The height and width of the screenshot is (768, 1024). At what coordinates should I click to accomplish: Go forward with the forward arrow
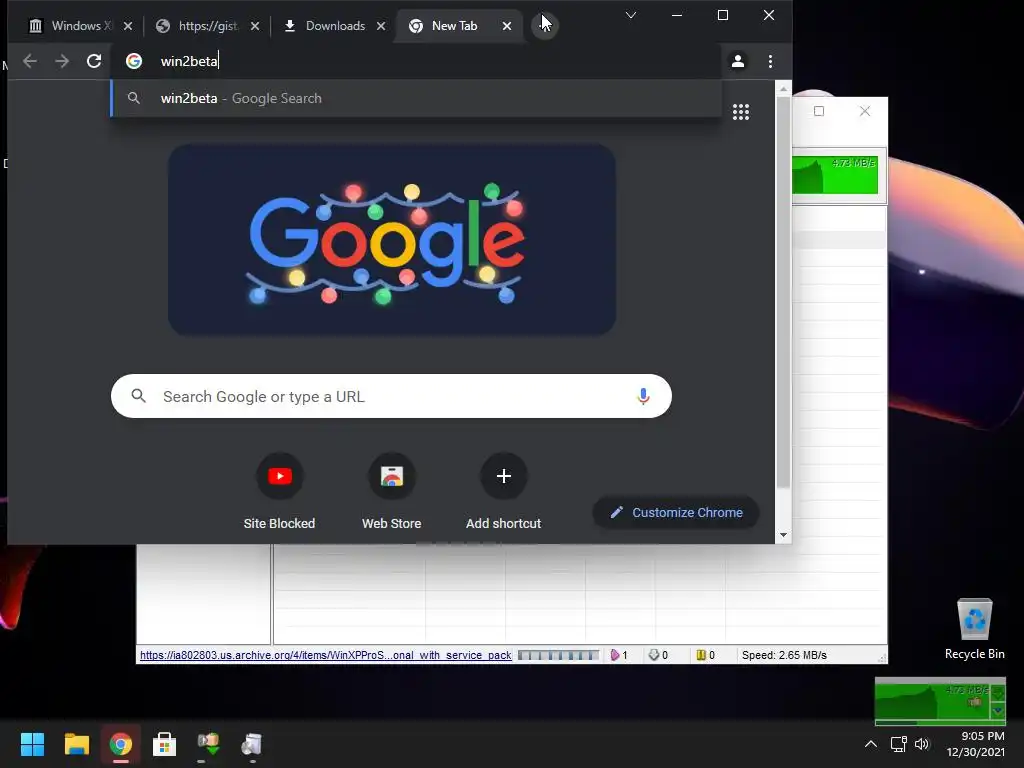click(x=62, y=61)
